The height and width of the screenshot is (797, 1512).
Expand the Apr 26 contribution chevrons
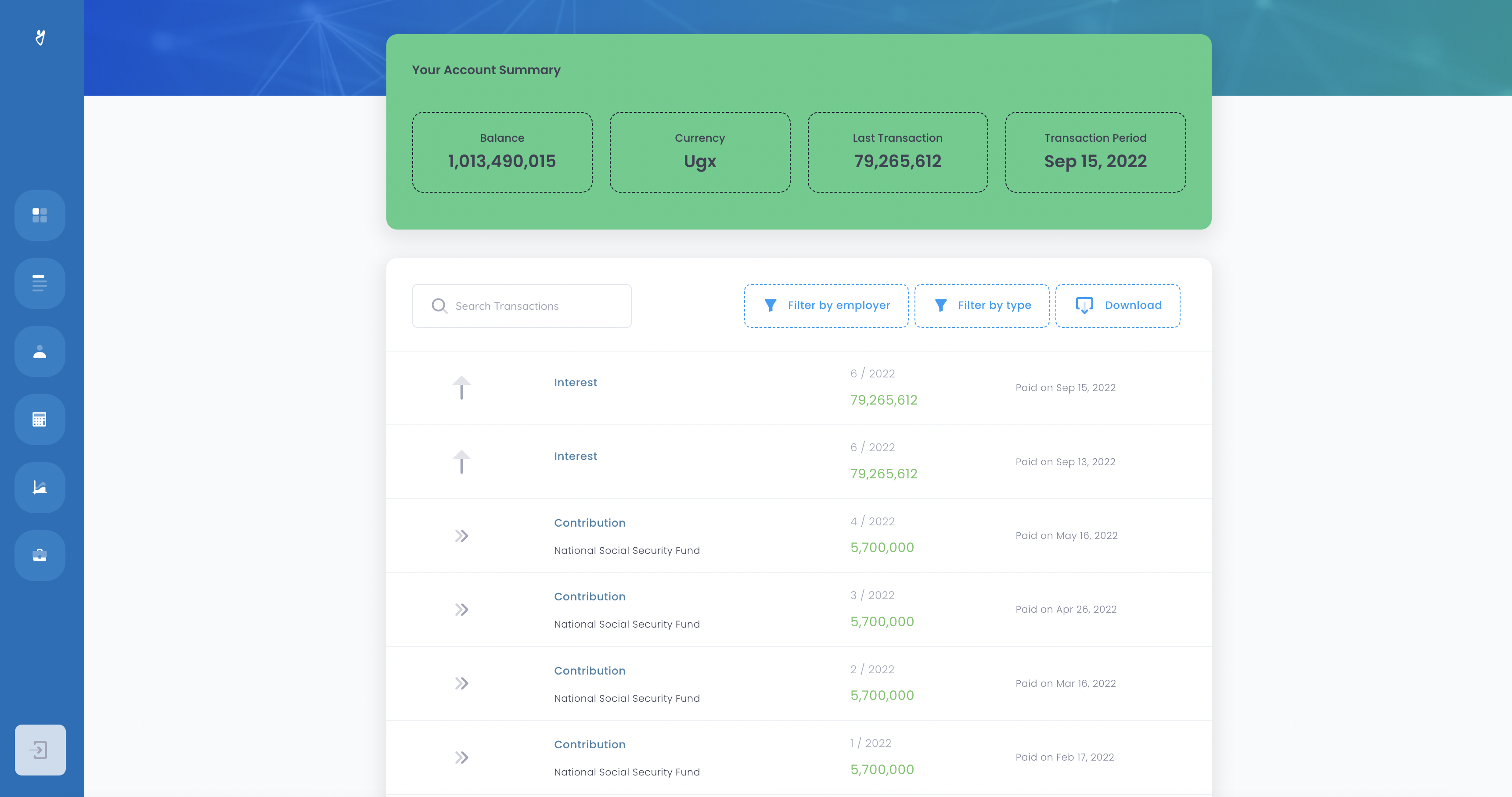[x=461, y=609]
